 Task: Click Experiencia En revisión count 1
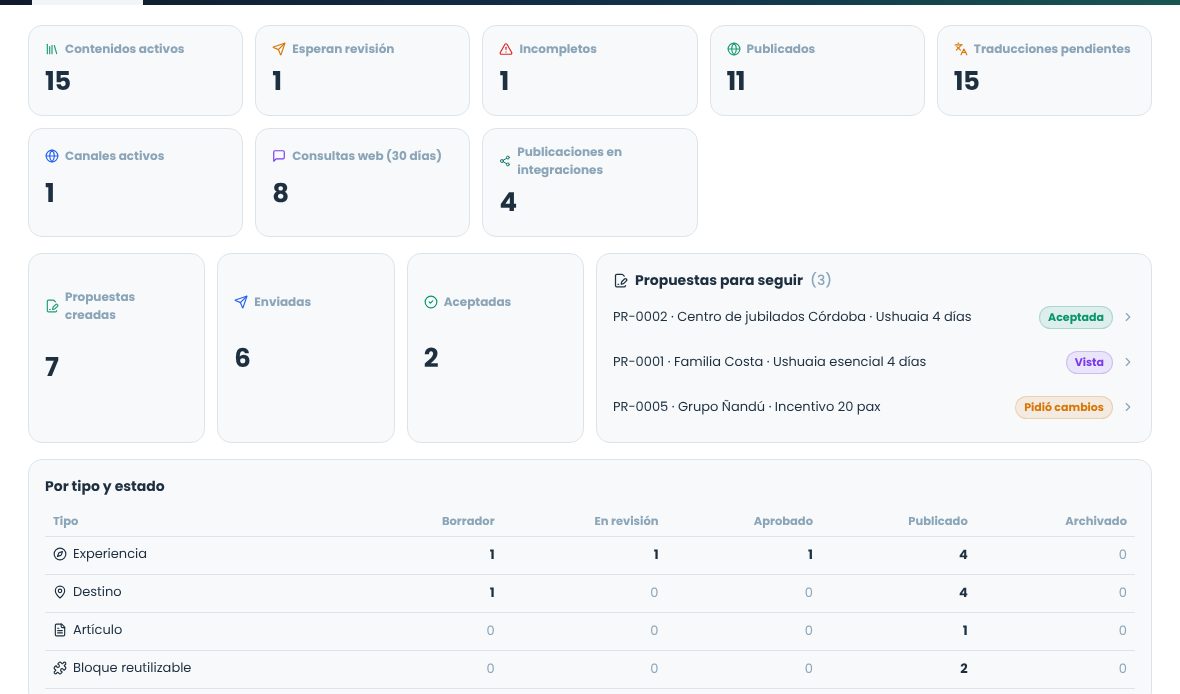tap(656, 555)
